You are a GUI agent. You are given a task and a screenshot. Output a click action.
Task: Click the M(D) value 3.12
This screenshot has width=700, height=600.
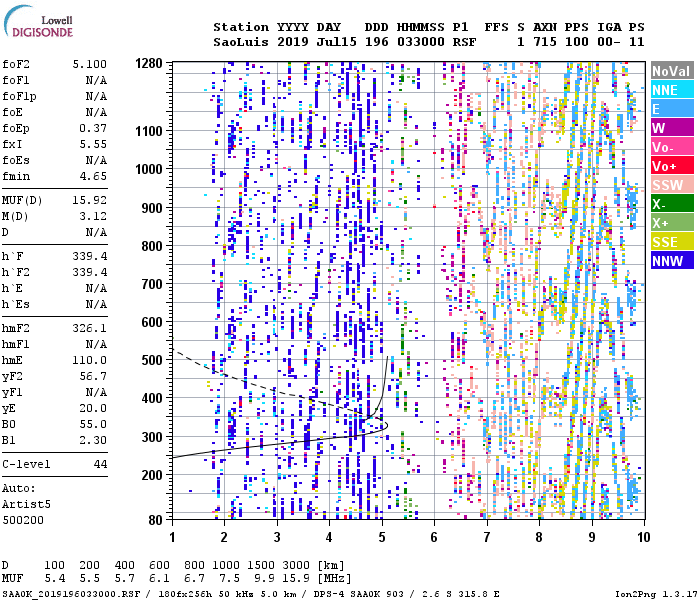point(93,216)
